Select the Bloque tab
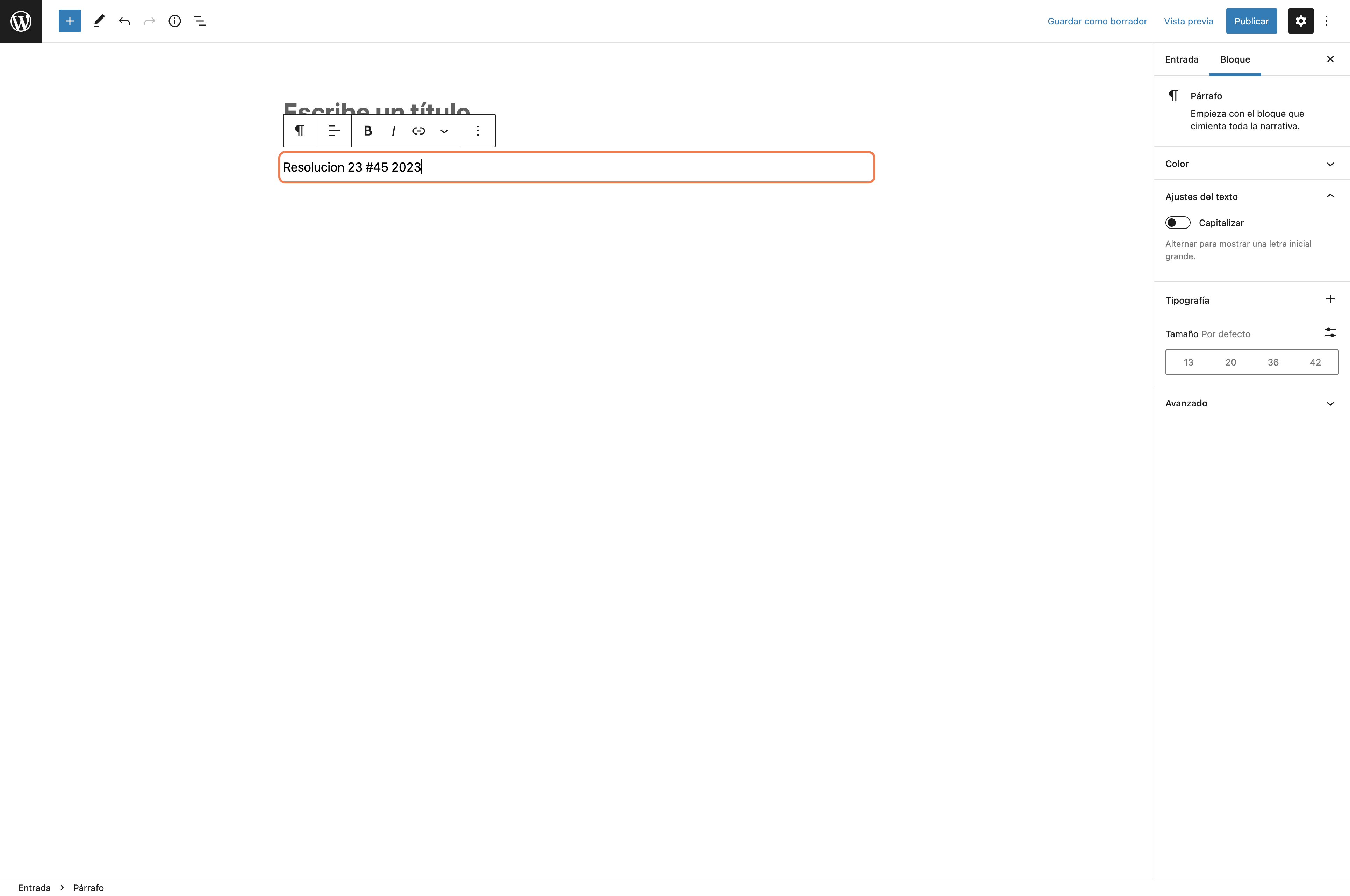The width and height of the screenshot is (1350, 896). 1235,59
